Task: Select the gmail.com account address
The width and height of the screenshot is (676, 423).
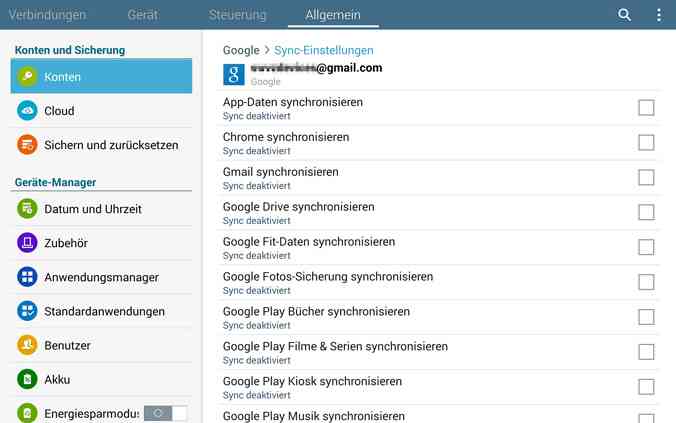Action: pos(316,68)
